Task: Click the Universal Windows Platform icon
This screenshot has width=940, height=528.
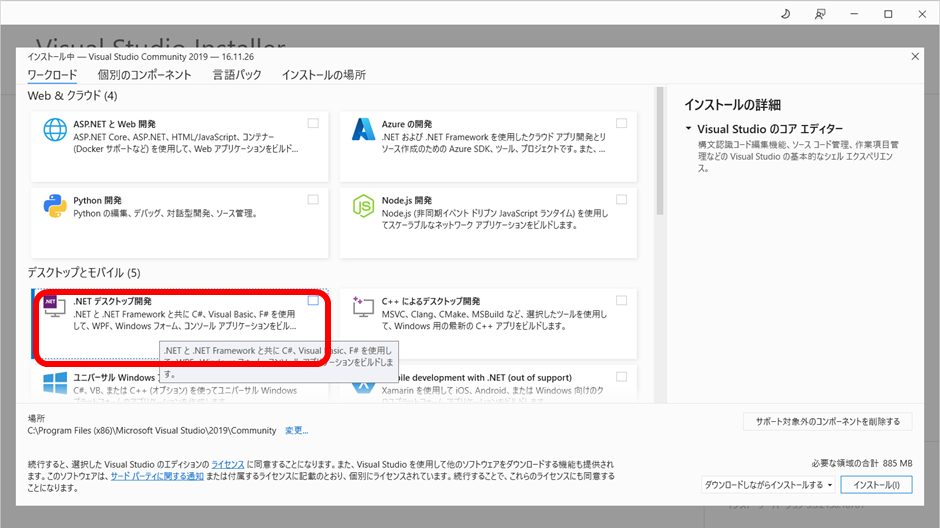Action: 55,383
